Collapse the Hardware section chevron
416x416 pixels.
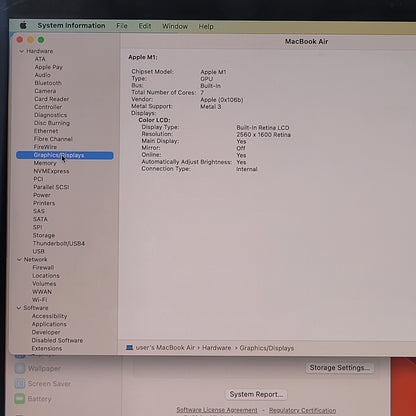coord(21,51)
